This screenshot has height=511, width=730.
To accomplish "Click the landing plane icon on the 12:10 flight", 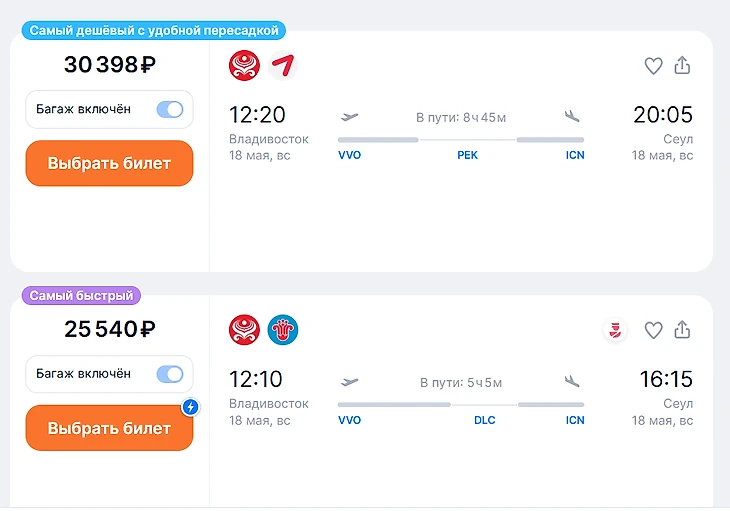I will pos(572,381).
